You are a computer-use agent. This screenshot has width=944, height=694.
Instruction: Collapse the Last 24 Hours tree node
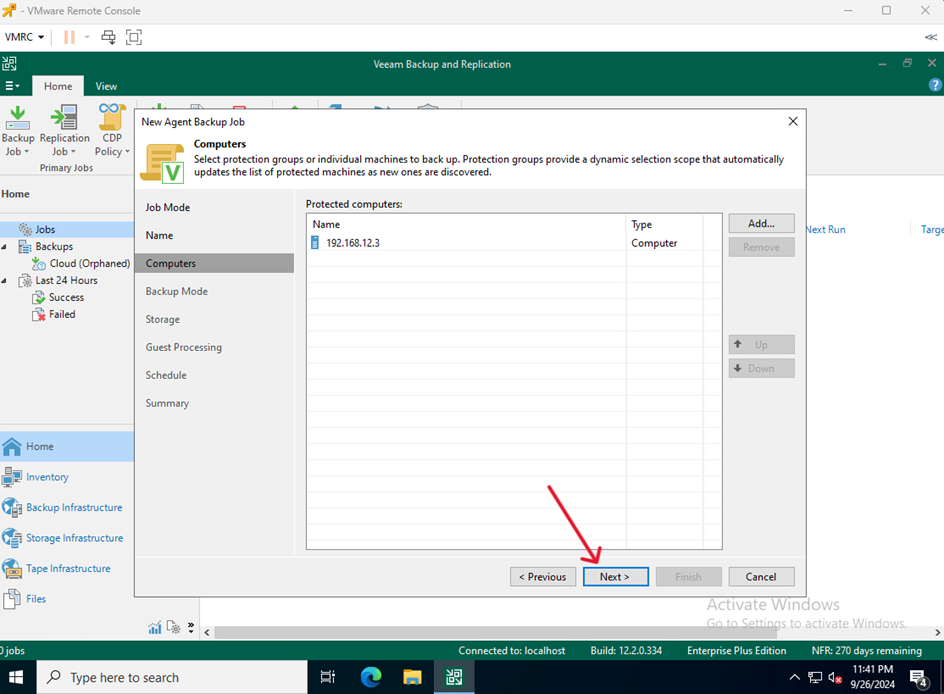[5, 281]
